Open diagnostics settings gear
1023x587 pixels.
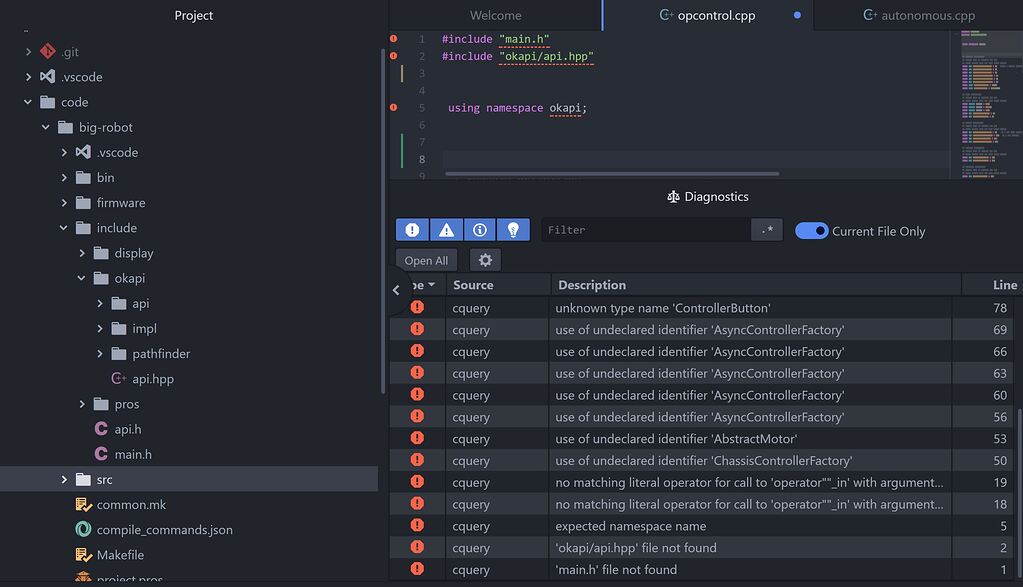[485, 260]
